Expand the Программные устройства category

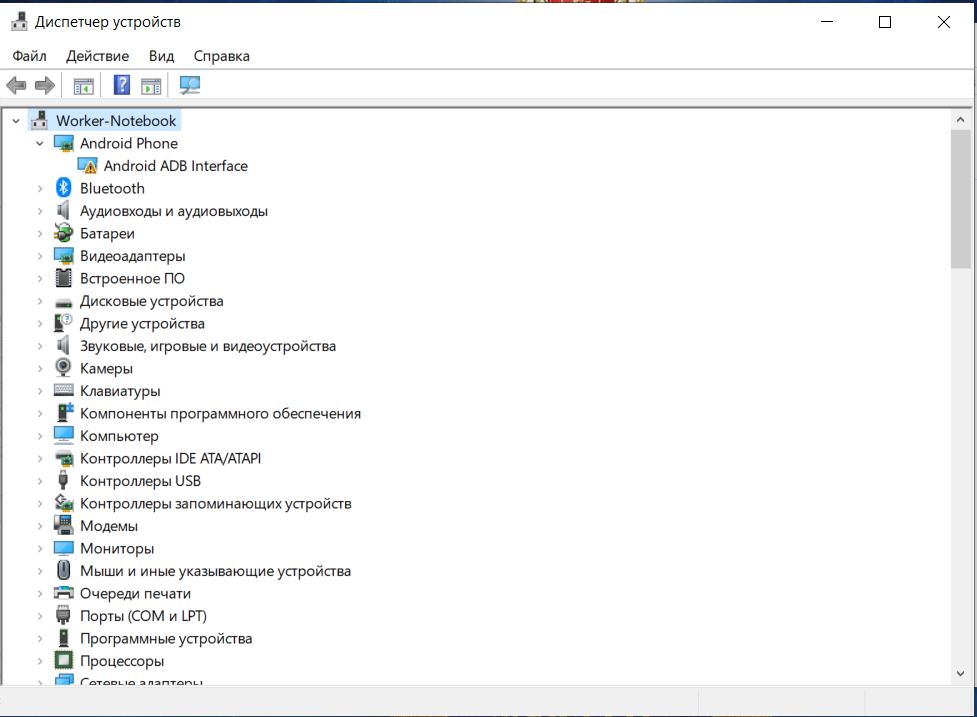pos(40,638)
